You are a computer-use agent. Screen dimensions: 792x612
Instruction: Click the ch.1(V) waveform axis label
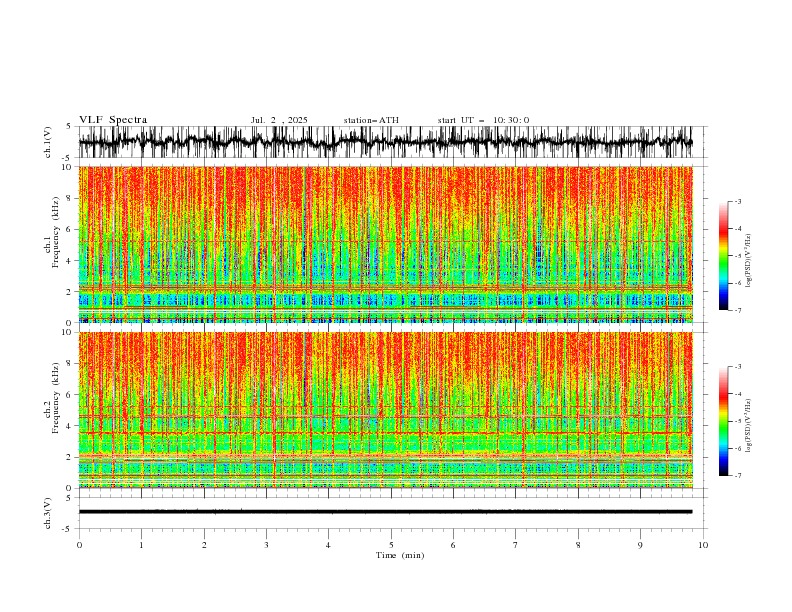point(48,142)
